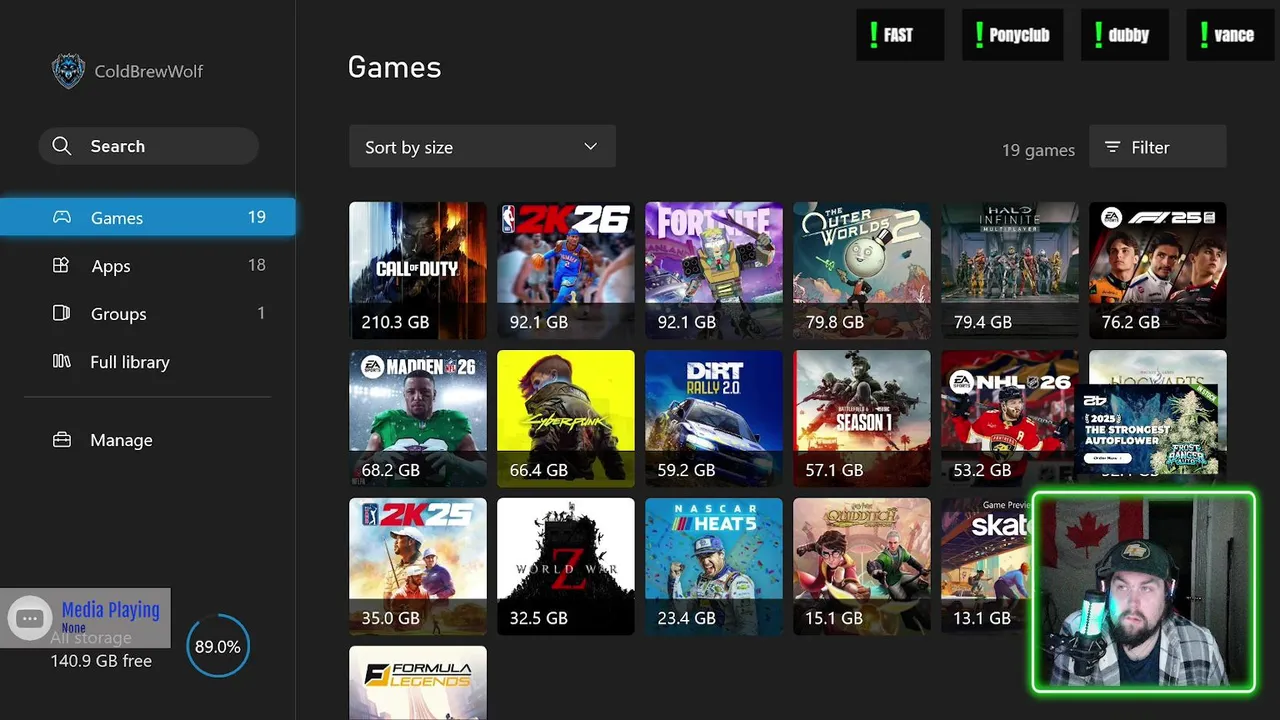Viewport: 1280px width, 720px height.
Task: Select the F1 25 game tile
Action: (x=1158, y=270)
